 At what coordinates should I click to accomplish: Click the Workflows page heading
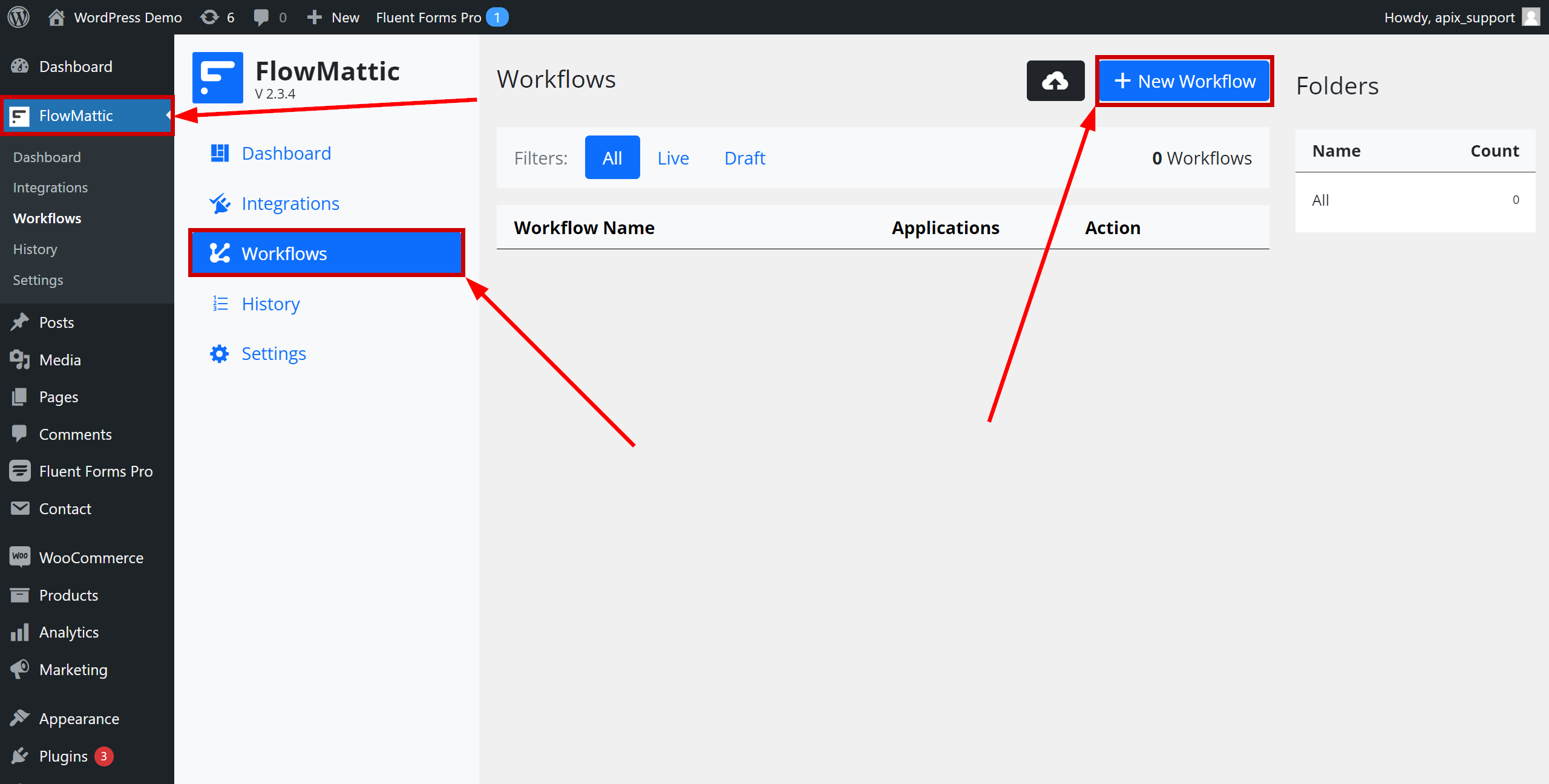(556, 79)
